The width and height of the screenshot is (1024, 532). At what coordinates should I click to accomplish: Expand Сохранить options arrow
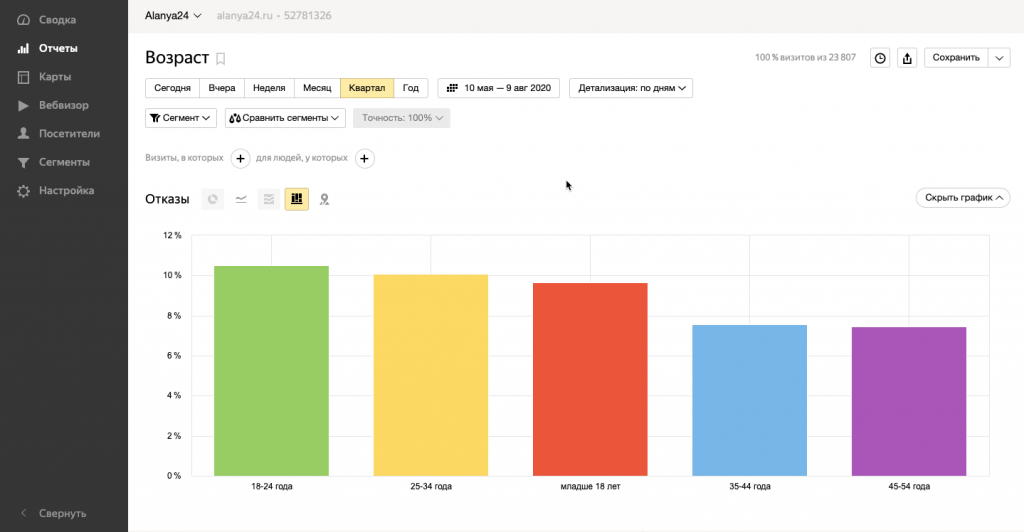(999, 58)
